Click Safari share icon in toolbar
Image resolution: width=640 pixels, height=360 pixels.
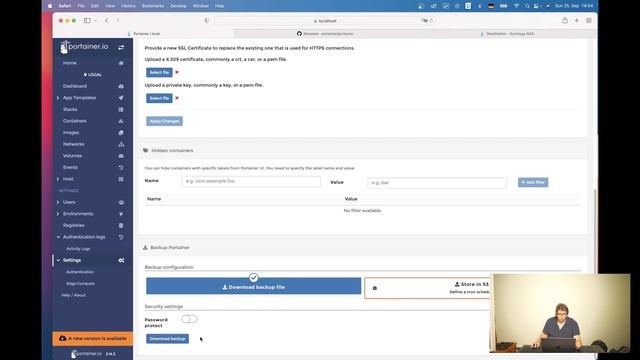[565, 20]
